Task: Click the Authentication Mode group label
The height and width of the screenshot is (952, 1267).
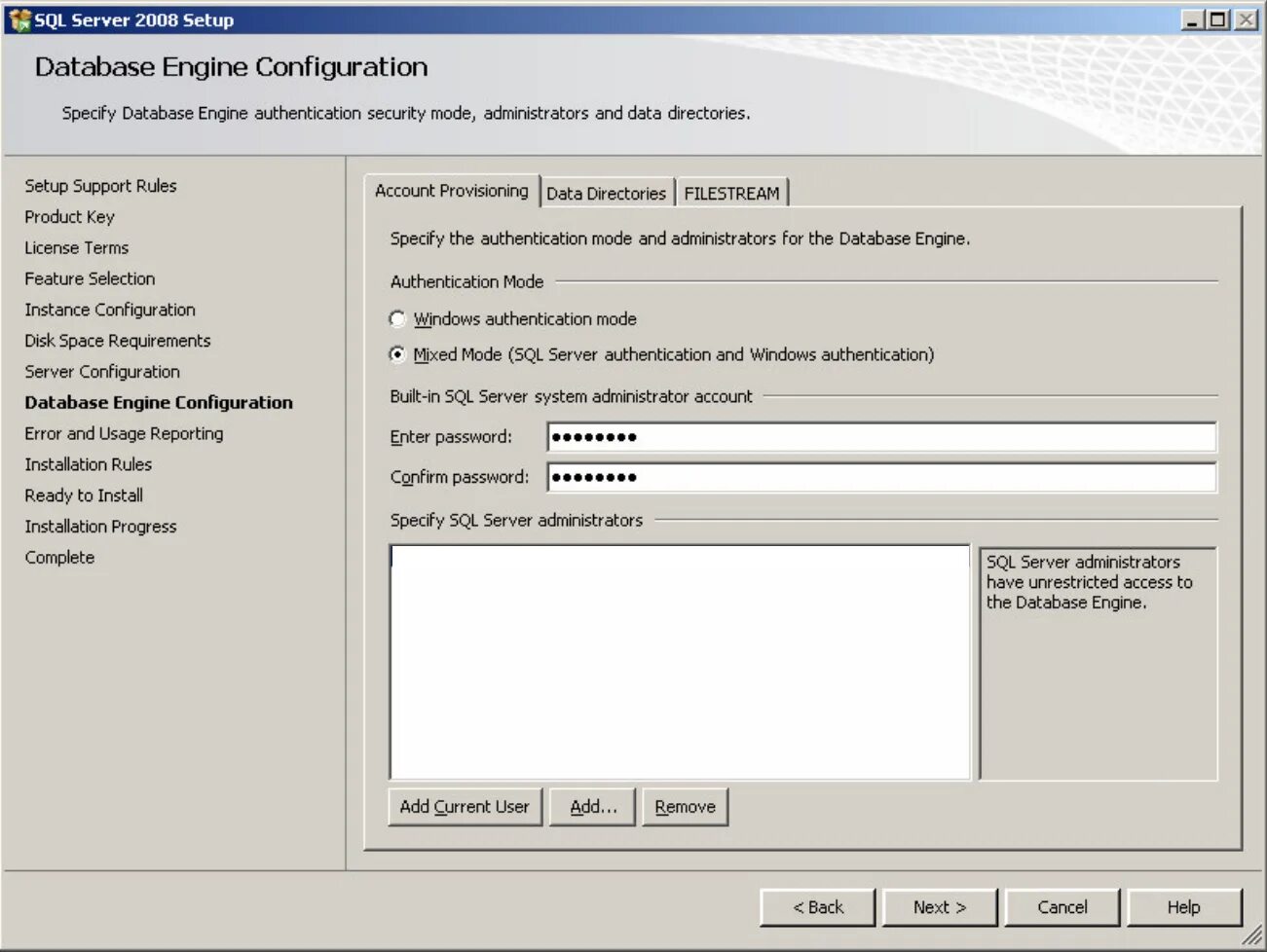Action: pyautogui.click(x=467, y=281)
